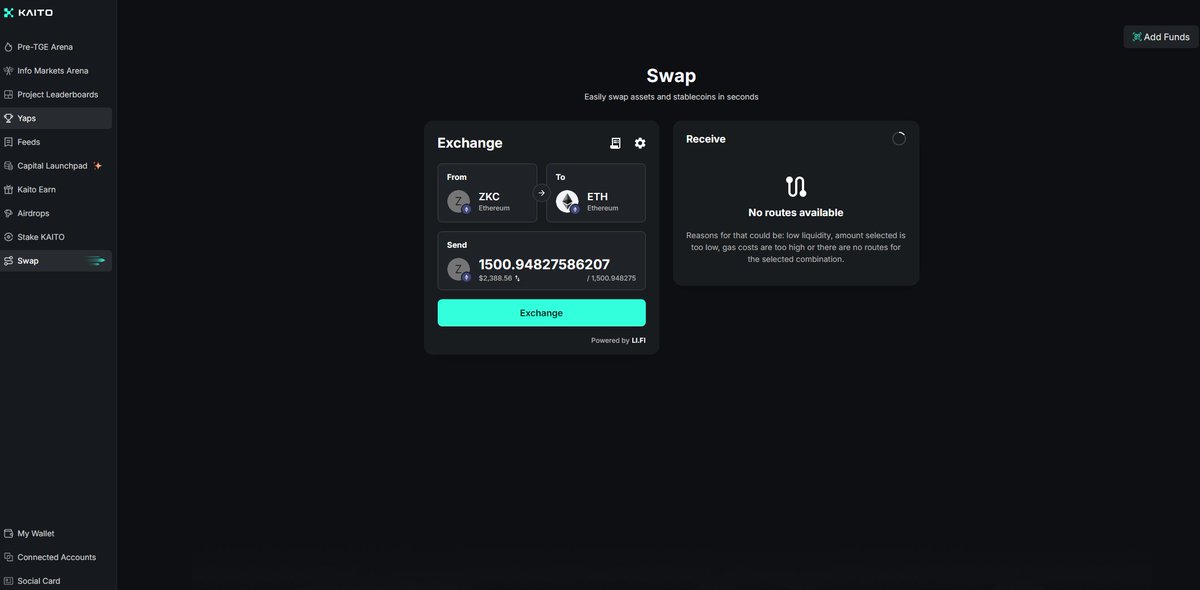Image resolution: width=1200 pixels, height=590 pixels.
Task: Click the Kaito logo
Action: point(28,13)
